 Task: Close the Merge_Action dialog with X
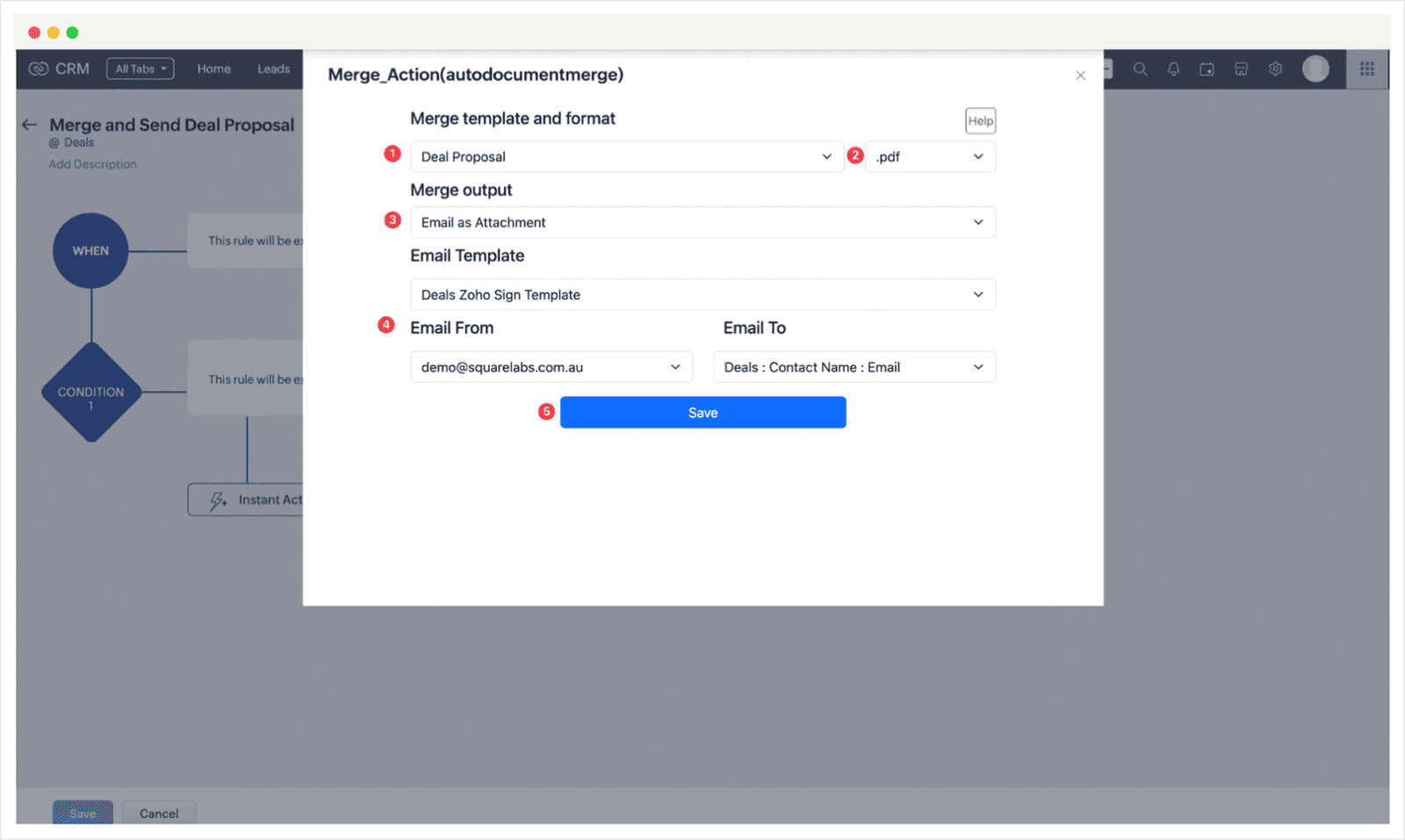[1081, 75]
